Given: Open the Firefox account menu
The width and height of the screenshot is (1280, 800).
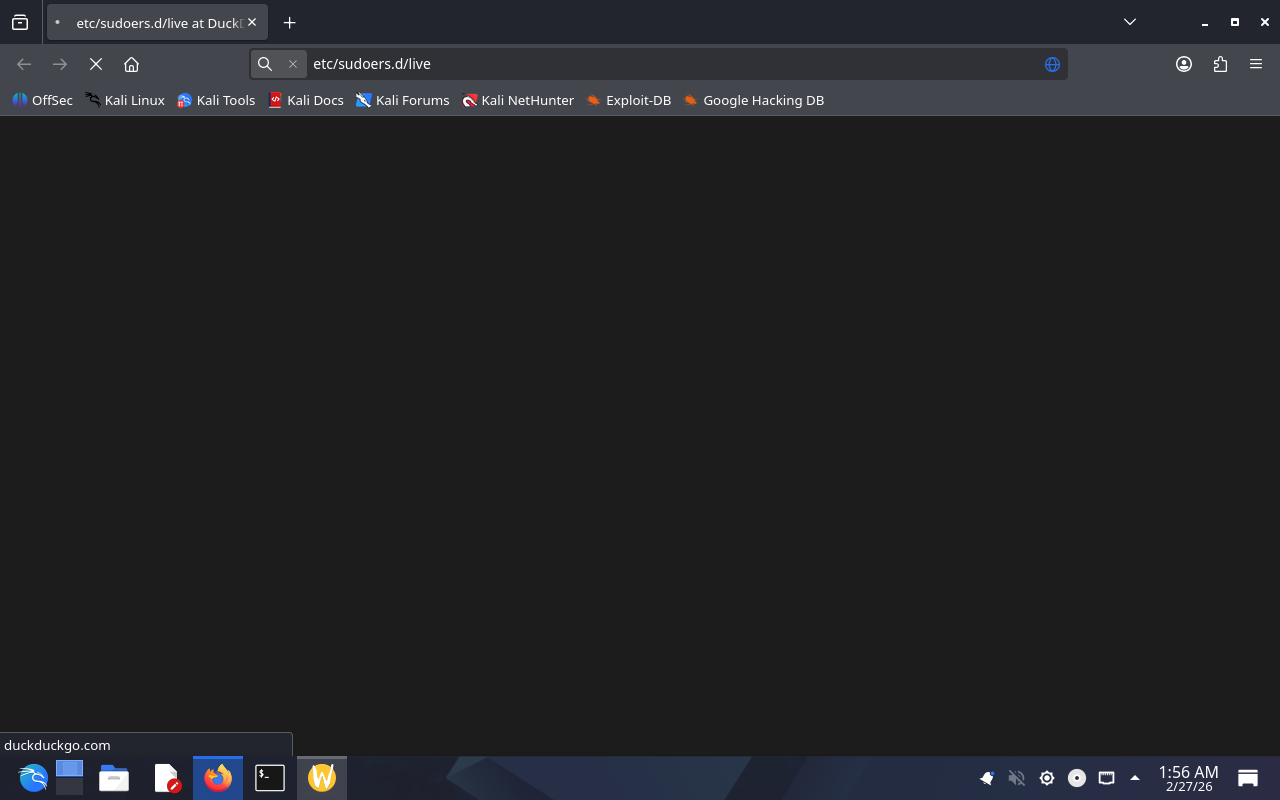Looking at the screenshot, I should pos(1184,64).
